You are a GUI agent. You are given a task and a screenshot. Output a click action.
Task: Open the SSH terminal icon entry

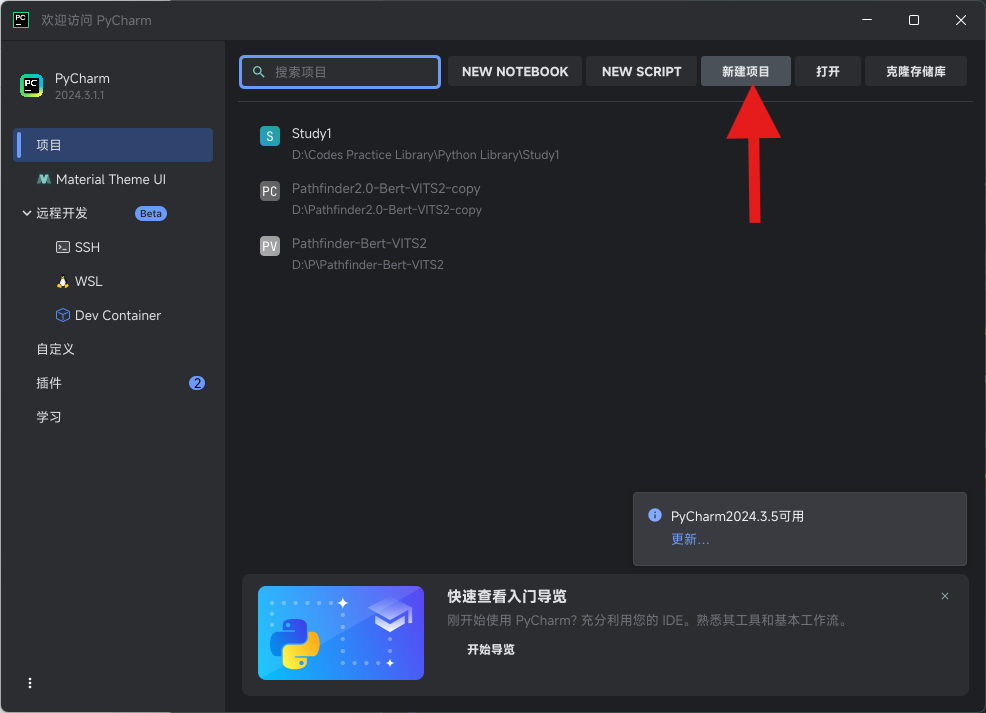(63, 247)
